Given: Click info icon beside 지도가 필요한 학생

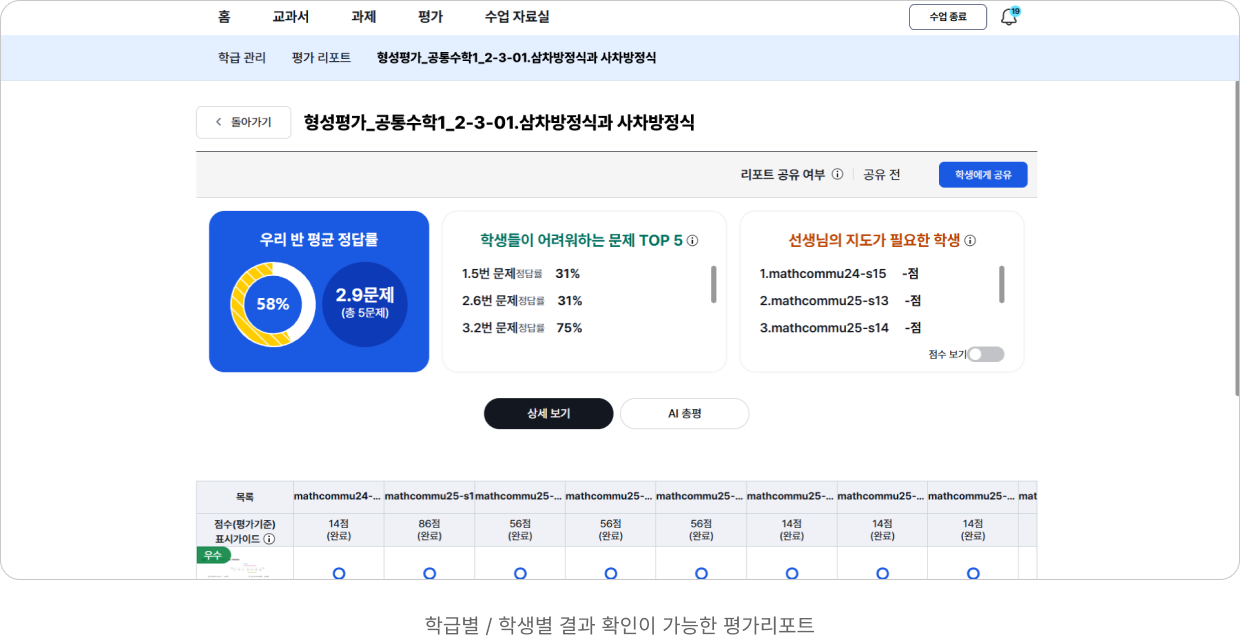Looking at the screenshot, I should [970, 240].
